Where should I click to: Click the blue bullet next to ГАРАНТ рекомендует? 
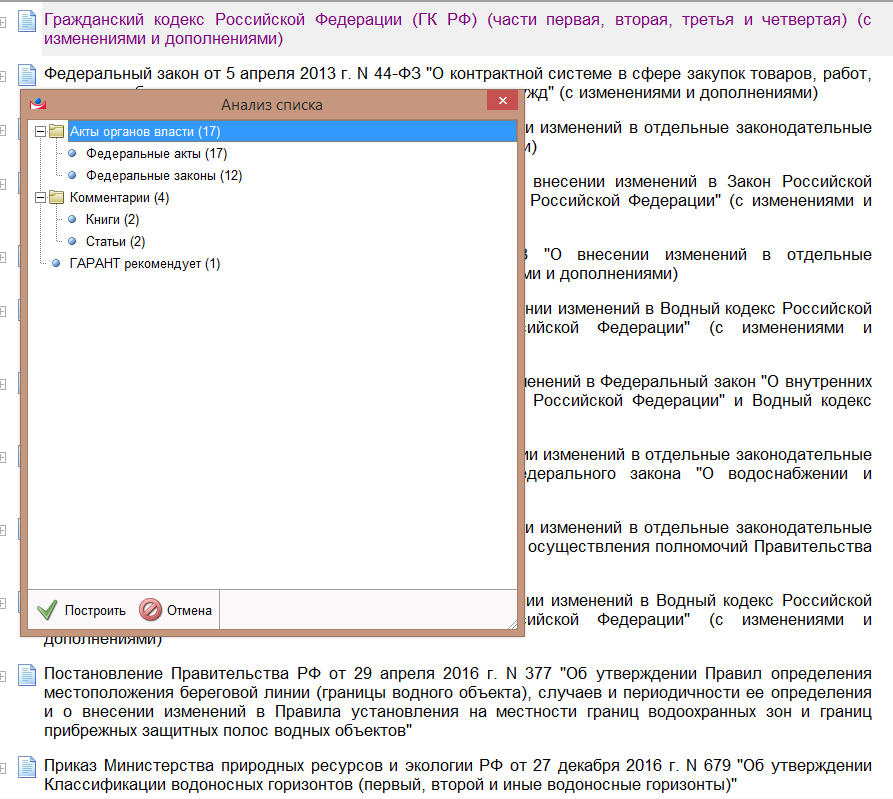click(x=56, y=263)
